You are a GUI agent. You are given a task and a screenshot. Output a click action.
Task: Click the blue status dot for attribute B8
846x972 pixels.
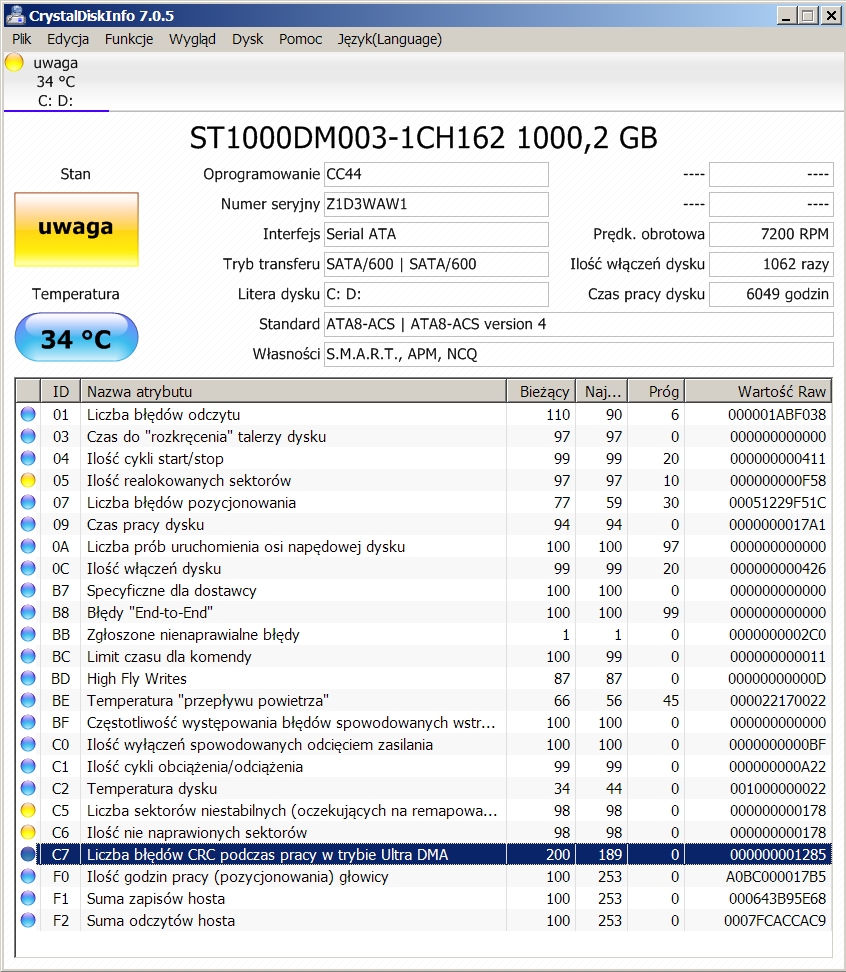click(28, 612)
